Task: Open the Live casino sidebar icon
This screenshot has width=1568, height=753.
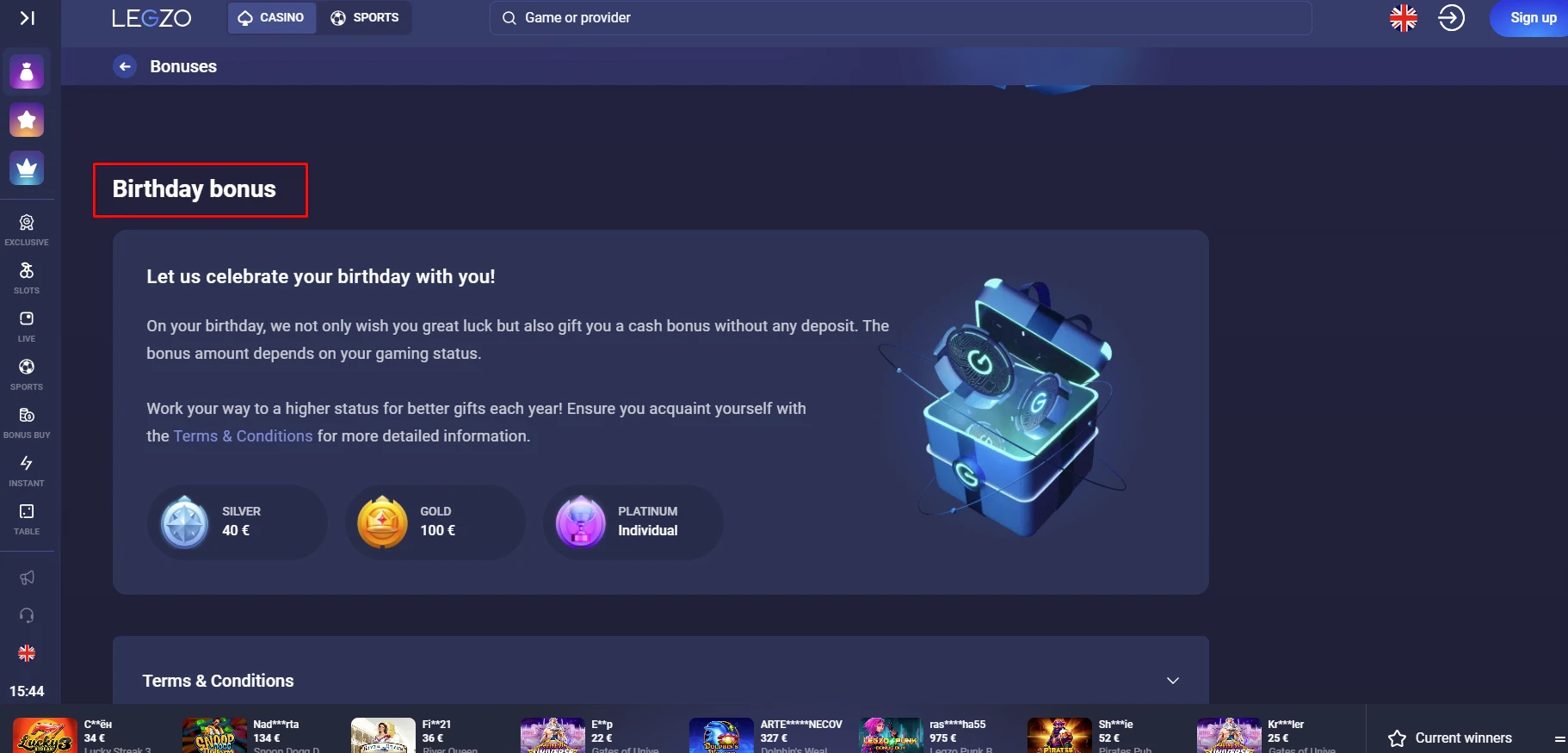Action: [x=27, y=326]
